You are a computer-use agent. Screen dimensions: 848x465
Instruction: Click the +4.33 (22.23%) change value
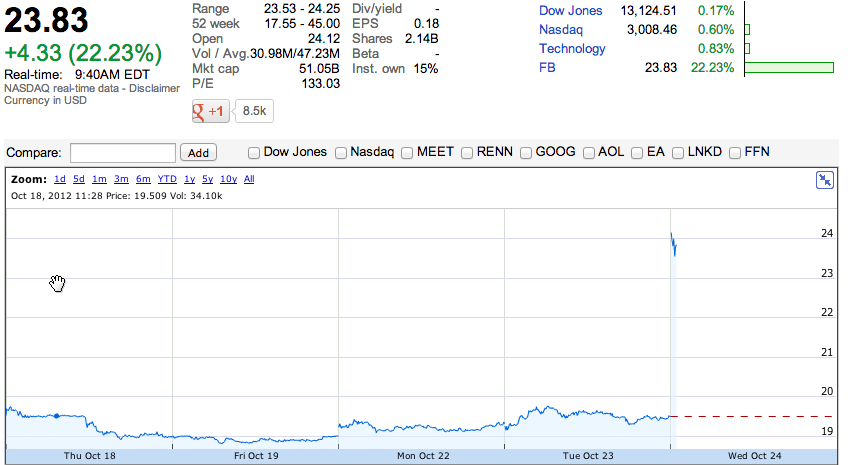[x=83, y=54]
